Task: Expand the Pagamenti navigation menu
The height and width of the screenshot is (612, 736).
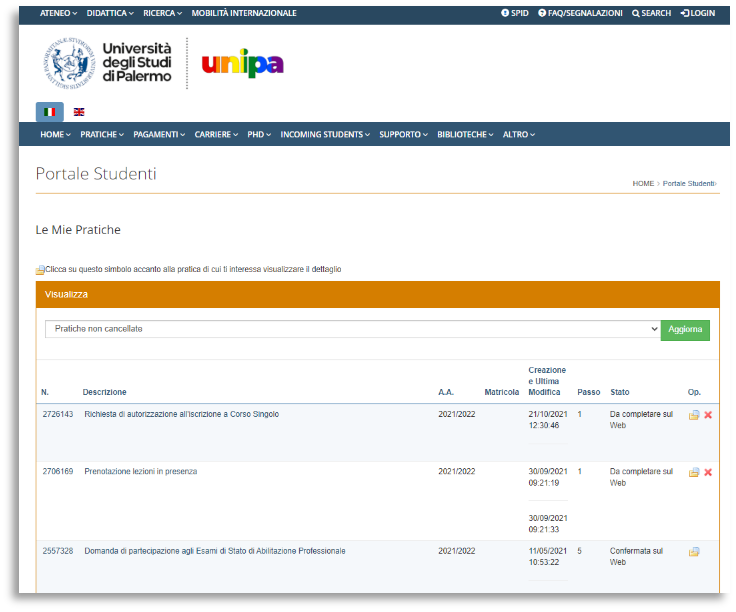Action: [159, 135]
